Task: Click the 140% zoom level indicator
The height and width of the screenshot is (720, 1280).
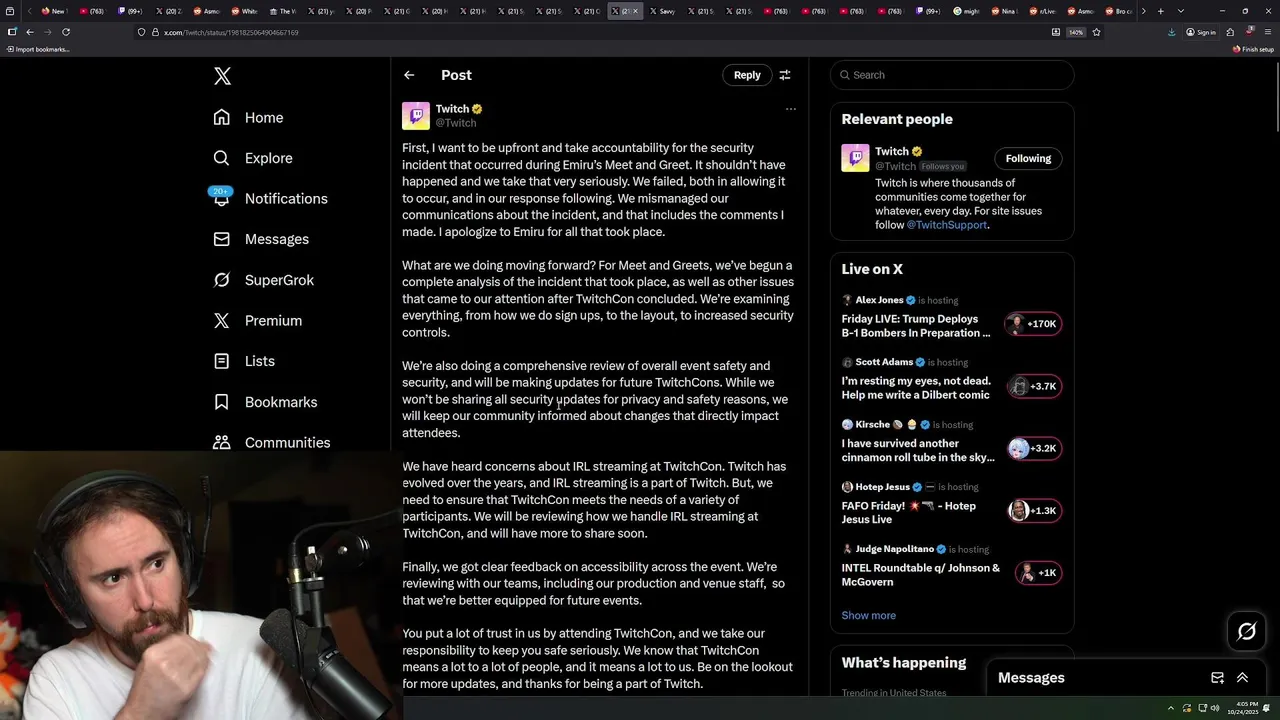Action: [x=1076, y=32]
